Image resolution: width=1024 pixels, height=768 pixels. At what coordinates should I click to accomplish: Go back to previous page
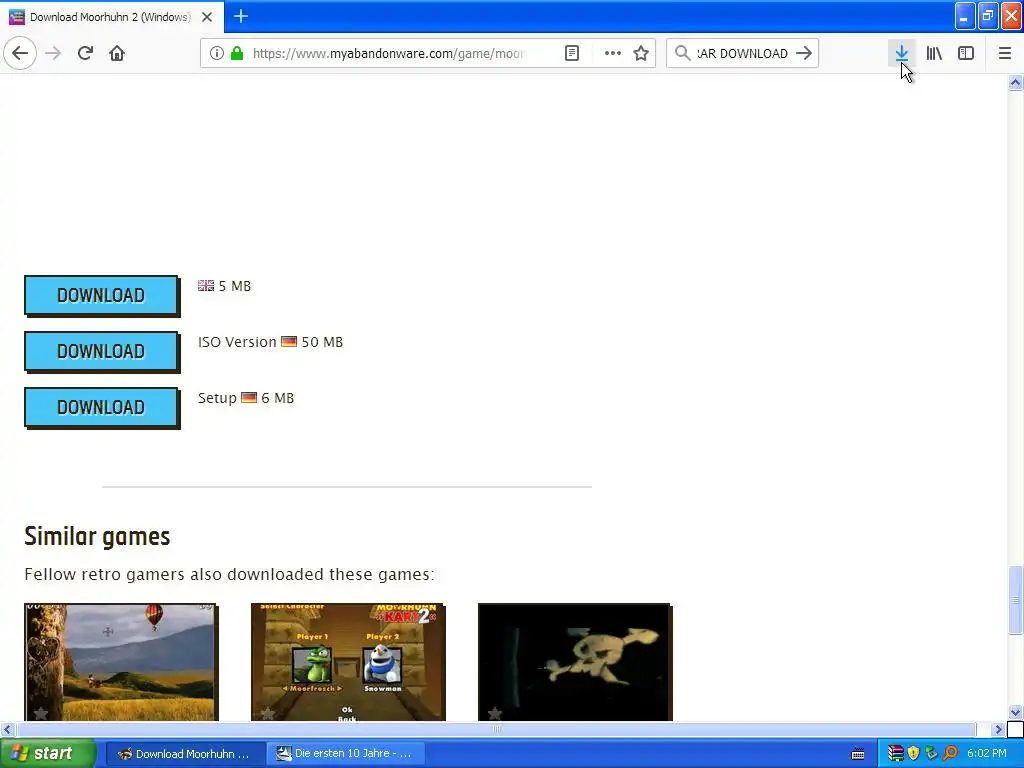pyautogui.click(x=20, y=53)
